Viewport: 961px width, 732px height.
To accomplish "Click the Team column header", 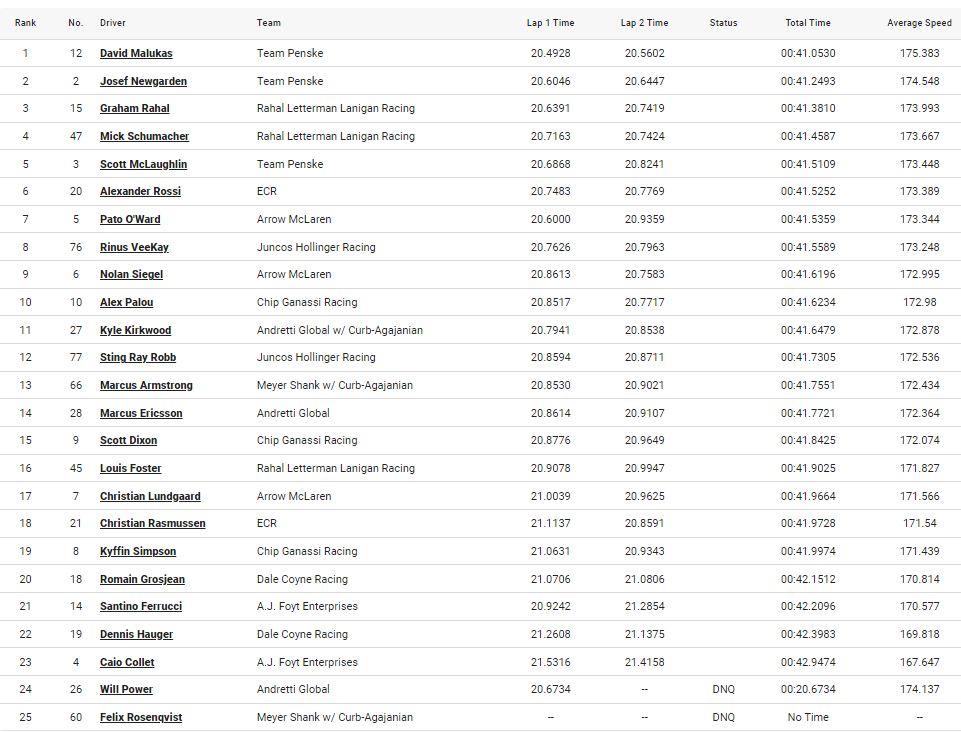I will coord(269,23).
